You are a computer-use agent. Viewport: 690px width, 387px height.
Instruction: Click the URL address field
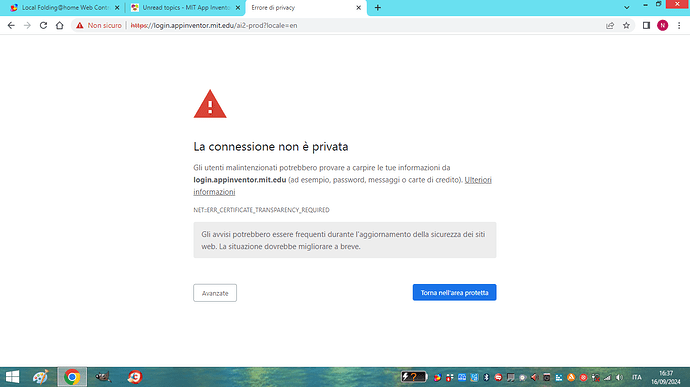coord(352,26)
